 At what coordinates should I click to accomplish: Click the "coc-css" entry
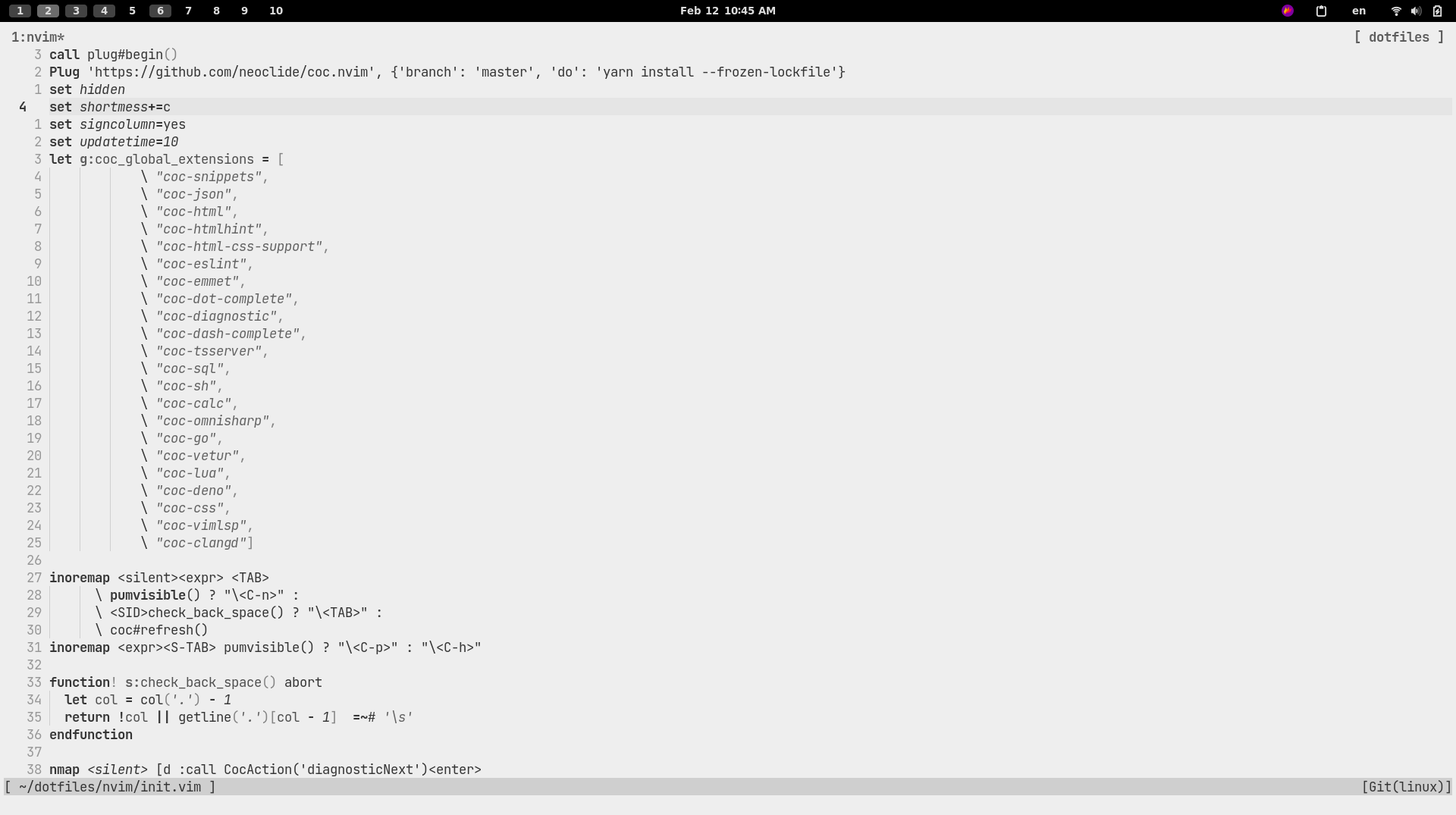point(190,508)
